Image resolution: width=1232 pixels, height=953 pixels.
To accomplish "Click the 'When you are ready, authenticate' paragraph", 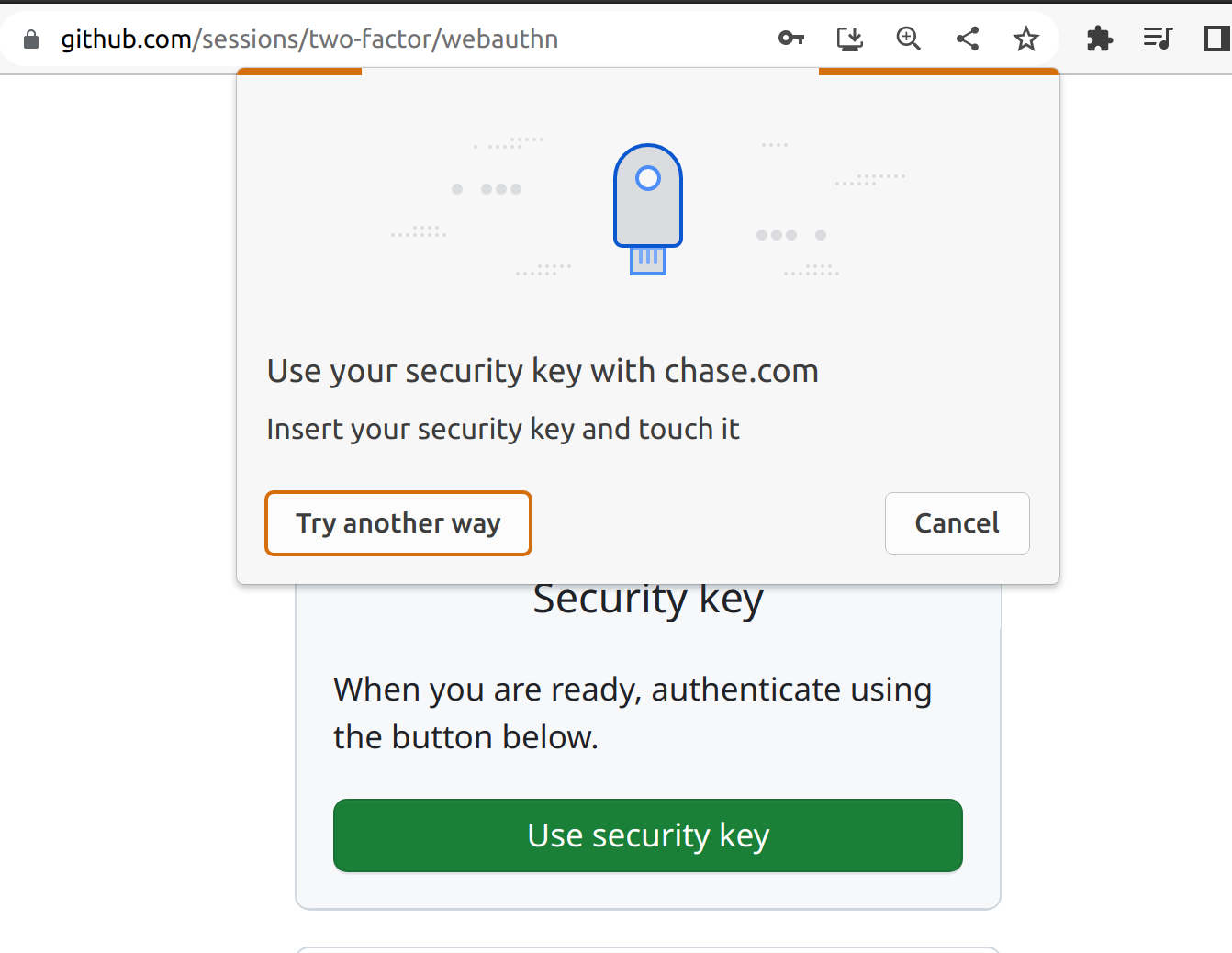I will click(x=632, y=712).
